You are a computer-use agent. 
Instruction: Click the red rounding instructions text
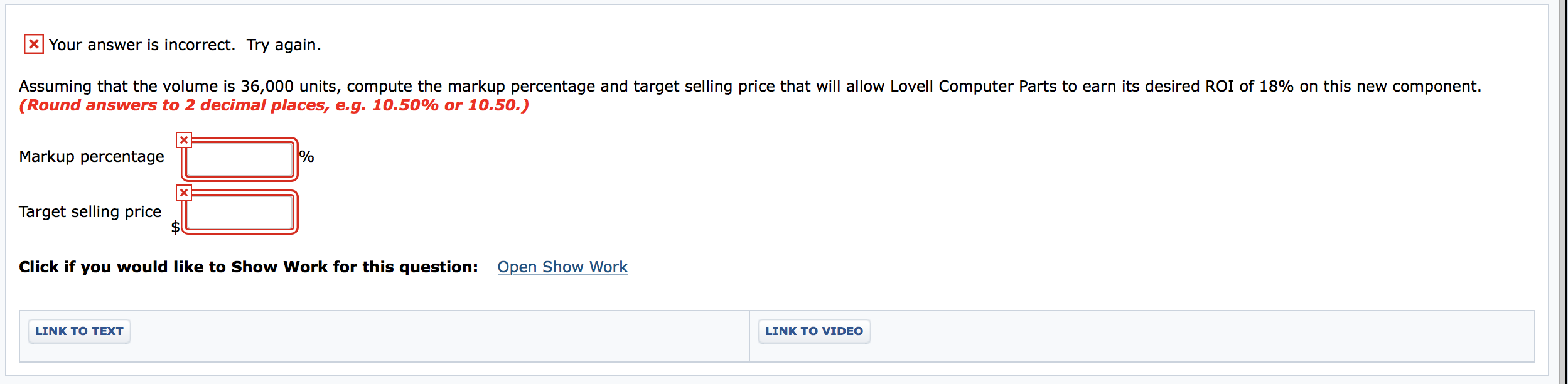click(273, 105)
